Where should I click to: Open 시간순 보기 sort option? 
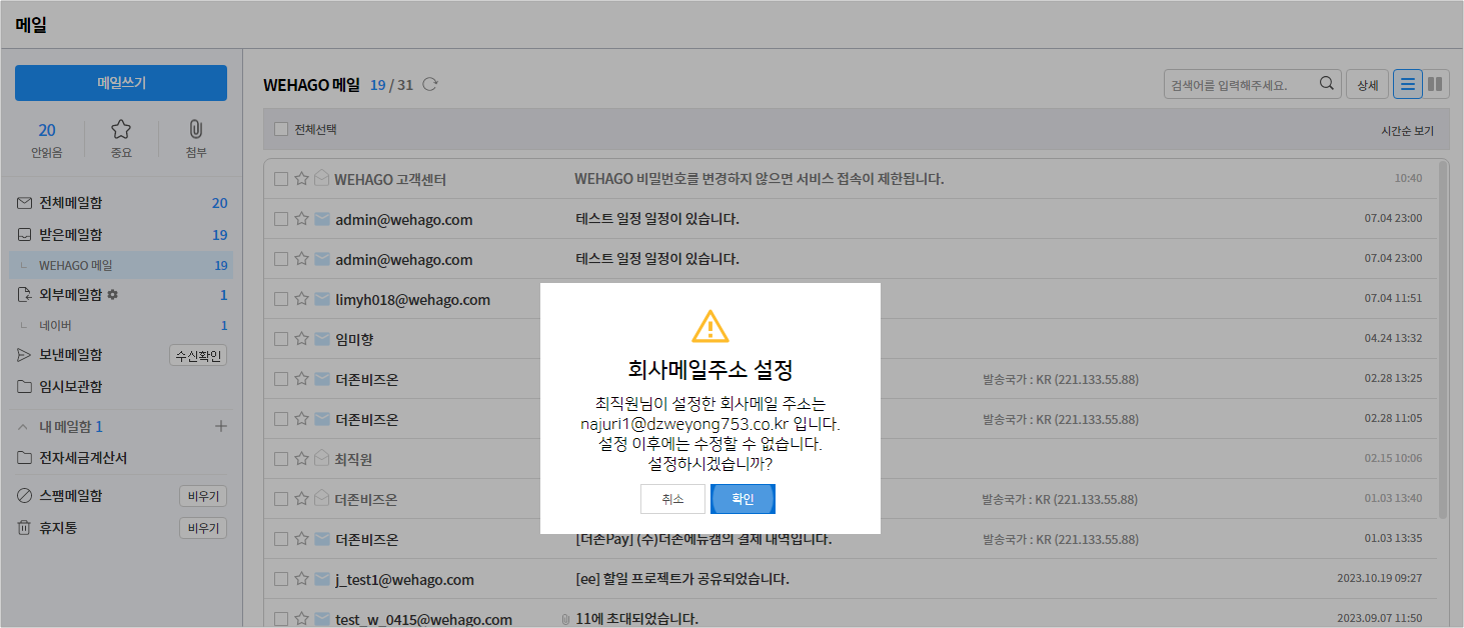coord(1406,130)
